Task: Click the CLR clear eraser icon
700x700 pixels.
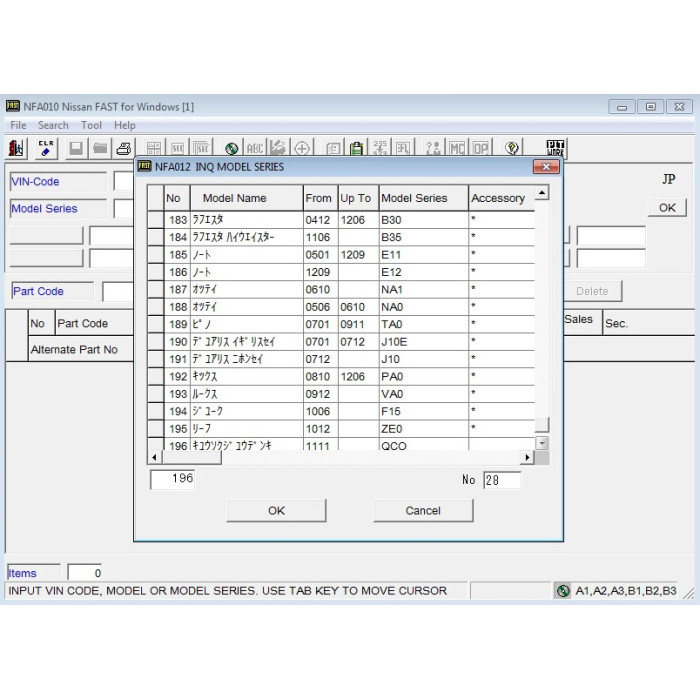Action: tap(46, 148)
